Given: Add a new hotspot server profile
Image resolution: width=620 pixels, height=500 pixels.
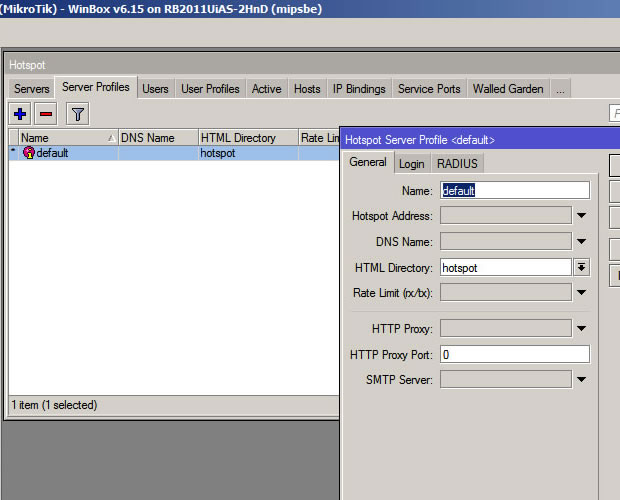Looking at the screenshot, I should coord(20,114).
